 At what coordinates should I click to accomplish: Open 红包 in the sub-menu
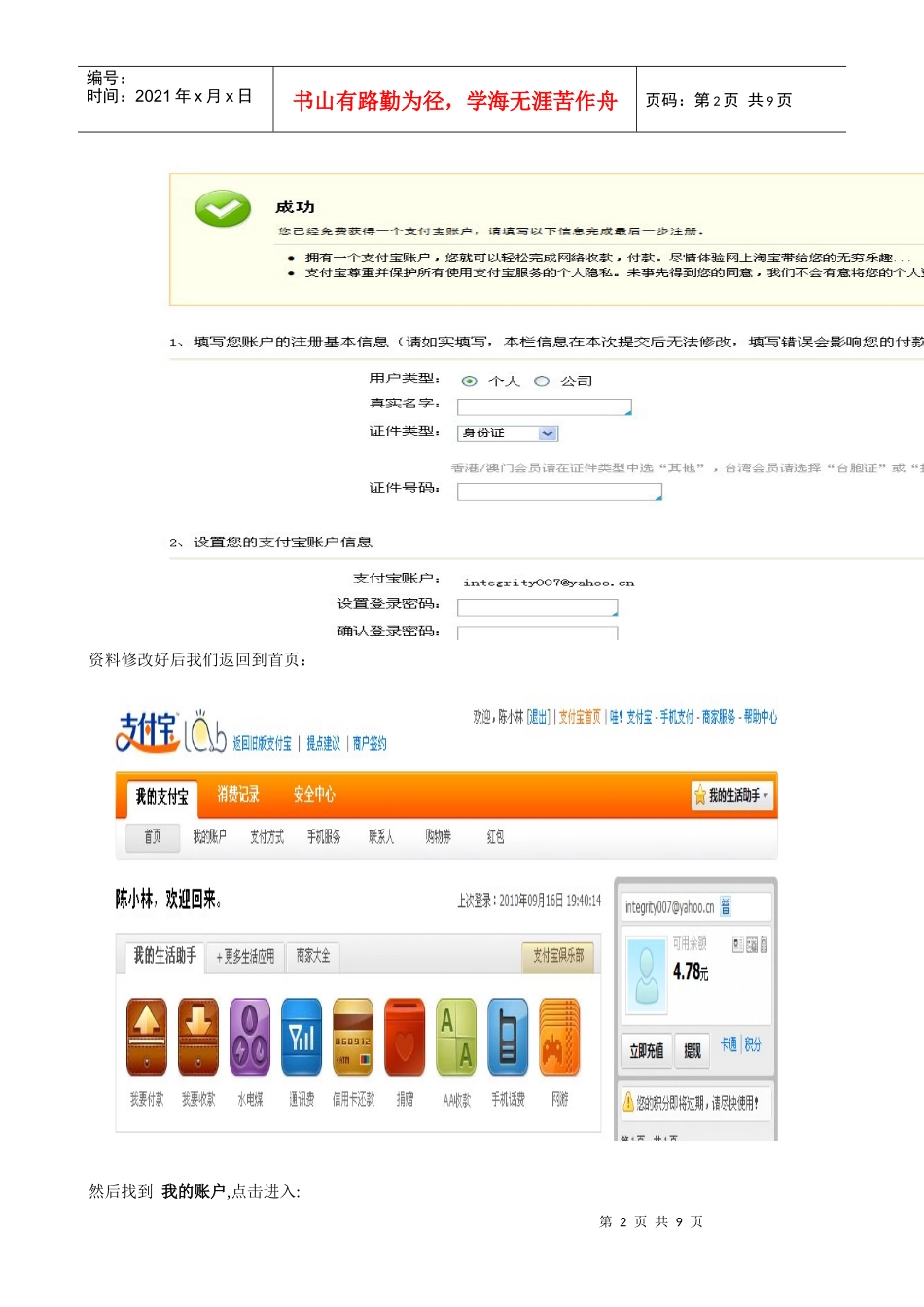tap(495, 836)
